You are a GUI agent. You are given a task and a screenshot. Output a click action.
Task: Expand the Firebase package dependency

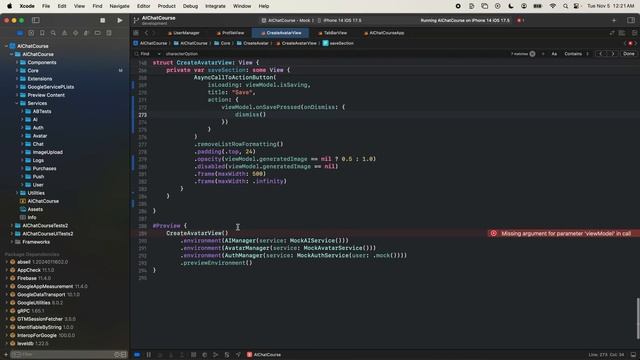pos(7,278)
